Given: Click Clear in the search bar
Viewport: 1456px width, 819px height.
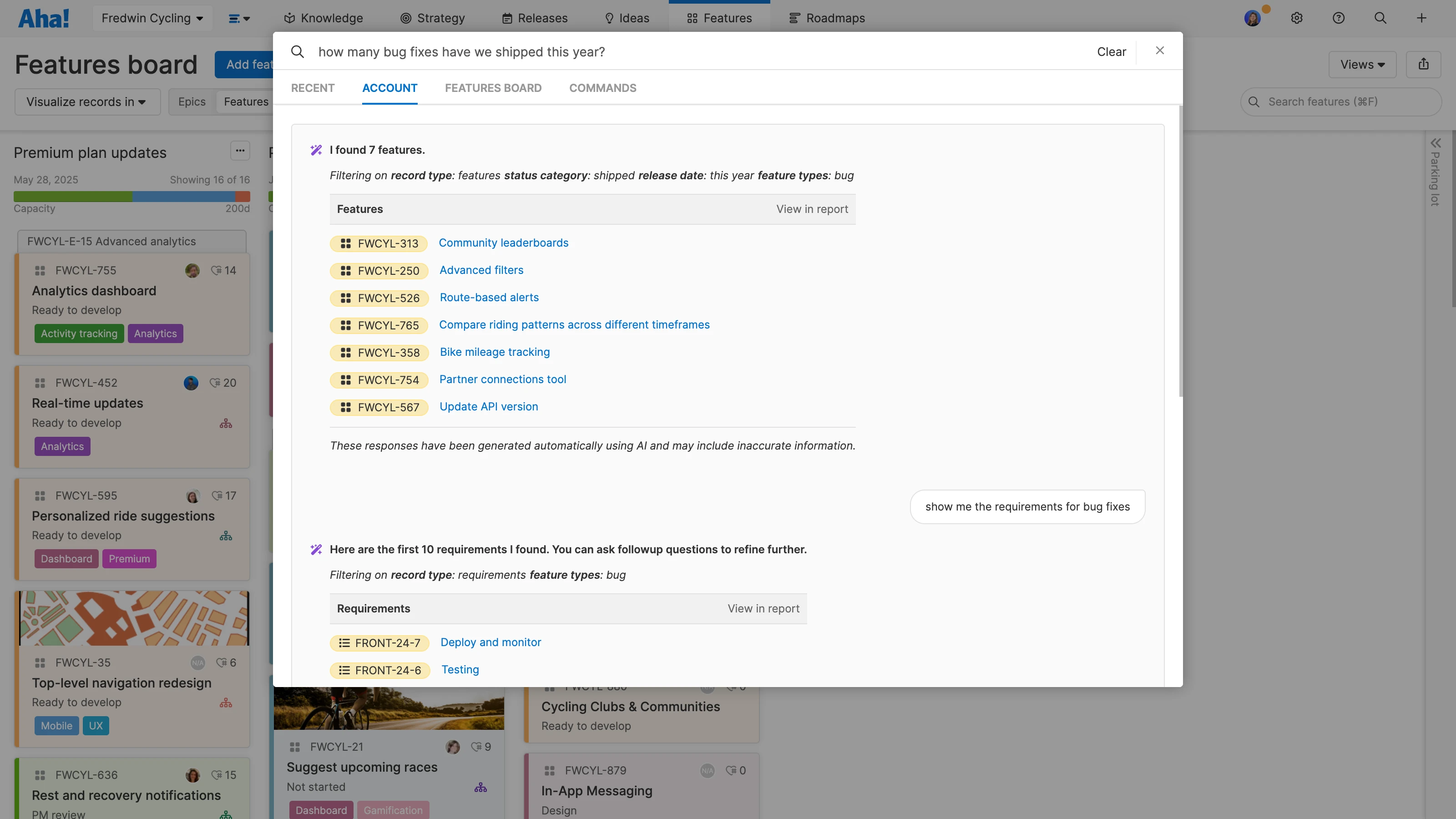Looking at the screenshot, I should [1111, 52].
